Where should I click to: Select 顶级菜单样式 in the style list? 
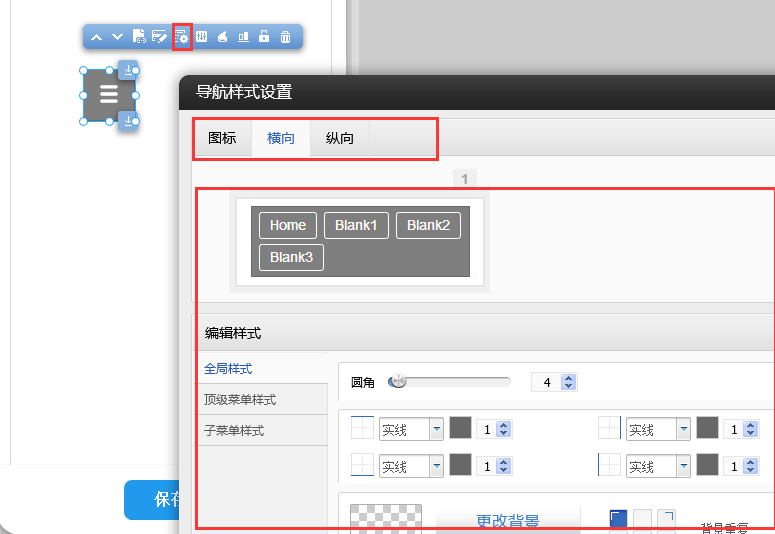tap(240, 400)
